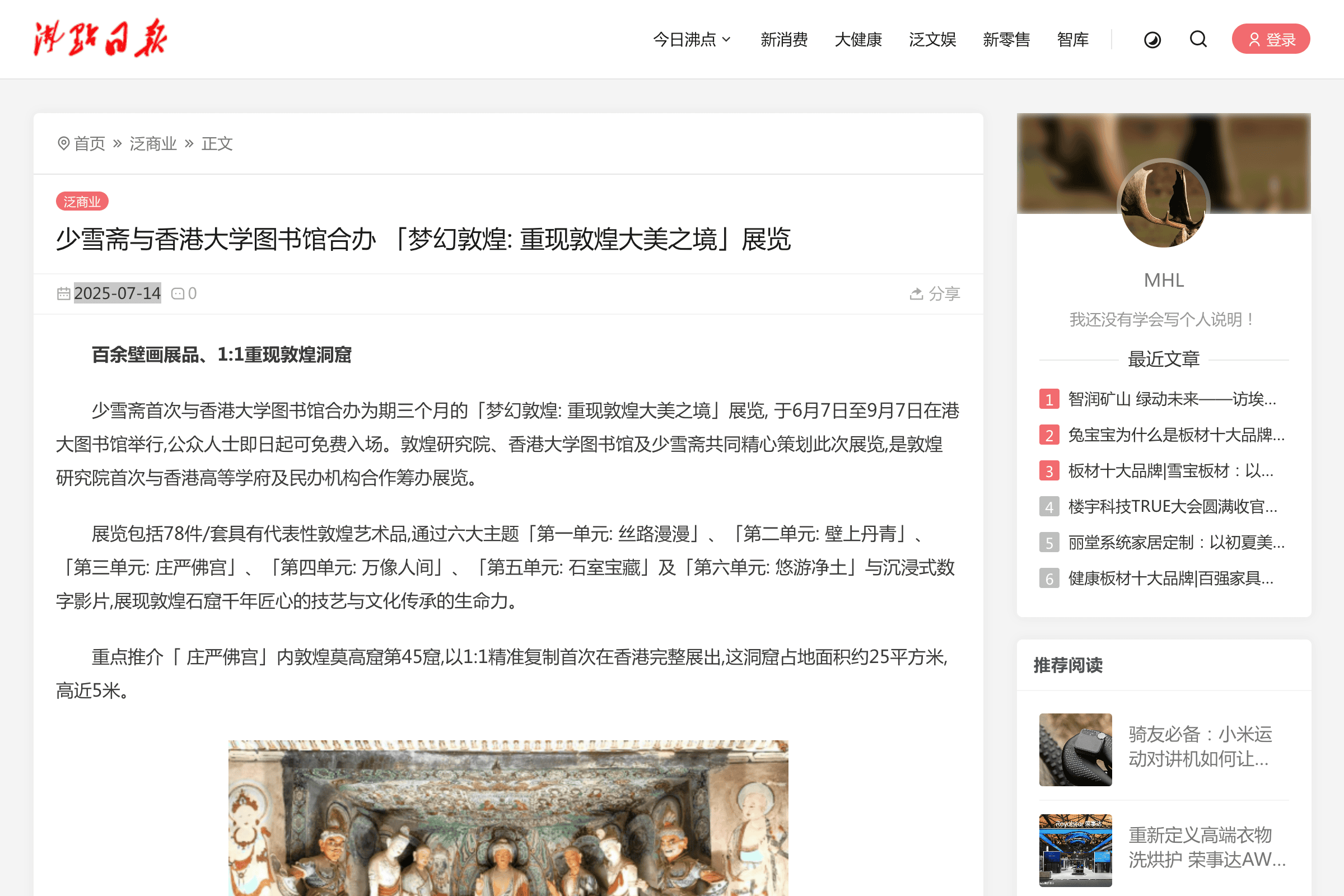1344x896 pixels.
Task: Go to 首页 in the breadcrumb
Action: (90, 143)
